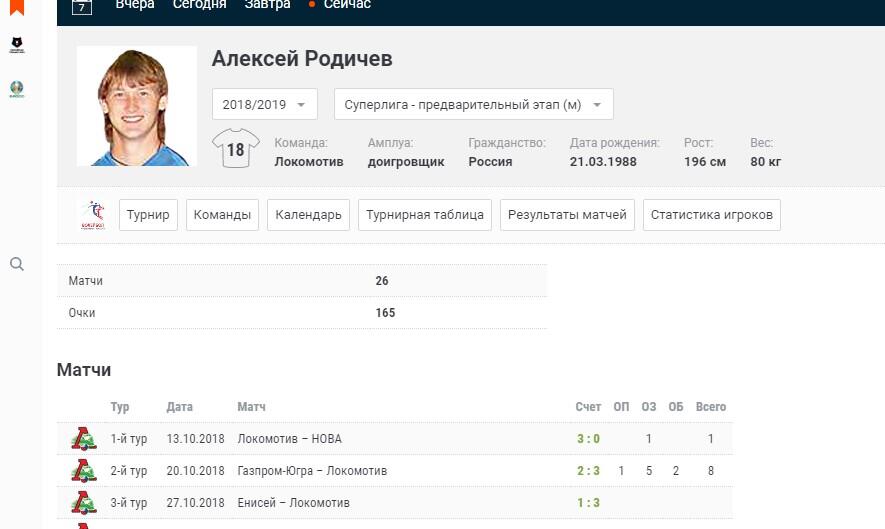Click the Lokomotiv logo in the 2-й тур row
This screenshot has width=885, height=529.
click(x=84, y=471)
